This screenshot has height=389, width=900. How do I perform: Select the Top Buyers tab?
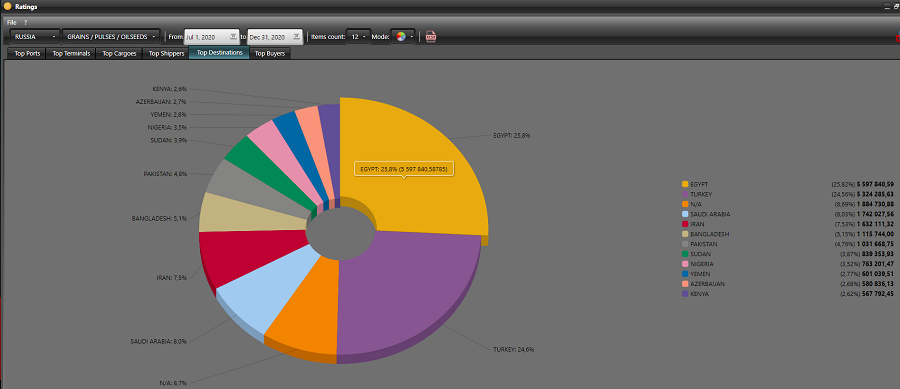tap(270, 54)
